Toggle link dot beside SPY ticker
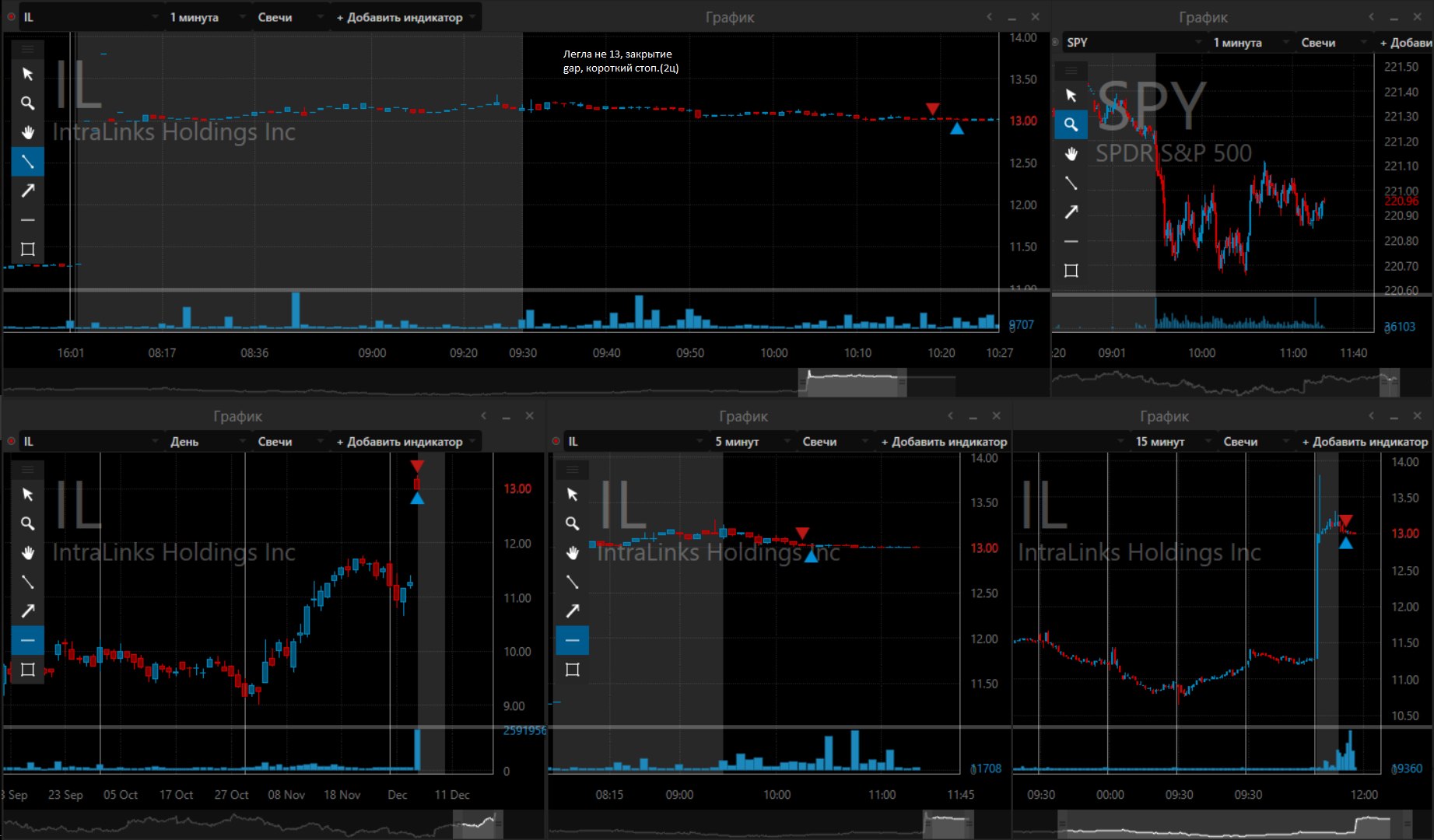The image size is (1434, 840). pos(1055,42)
